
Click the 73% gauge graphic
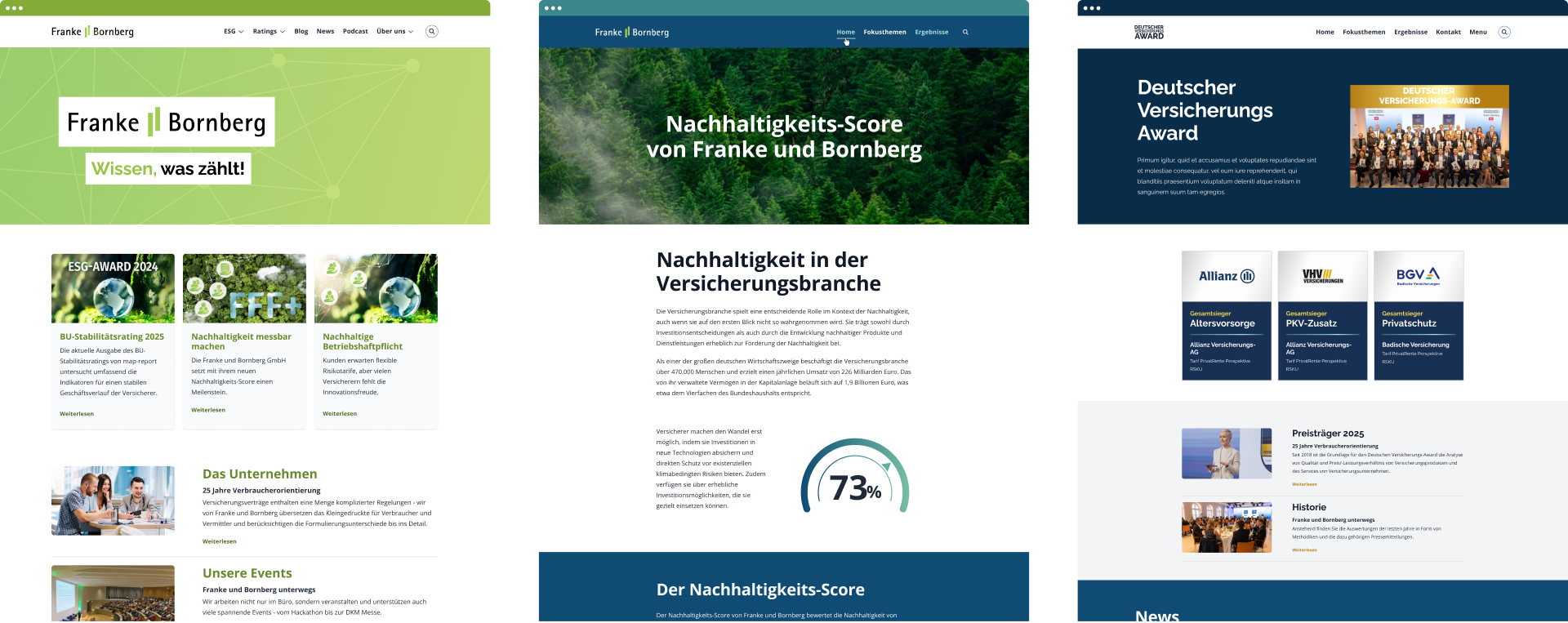[x=855, y=477]
